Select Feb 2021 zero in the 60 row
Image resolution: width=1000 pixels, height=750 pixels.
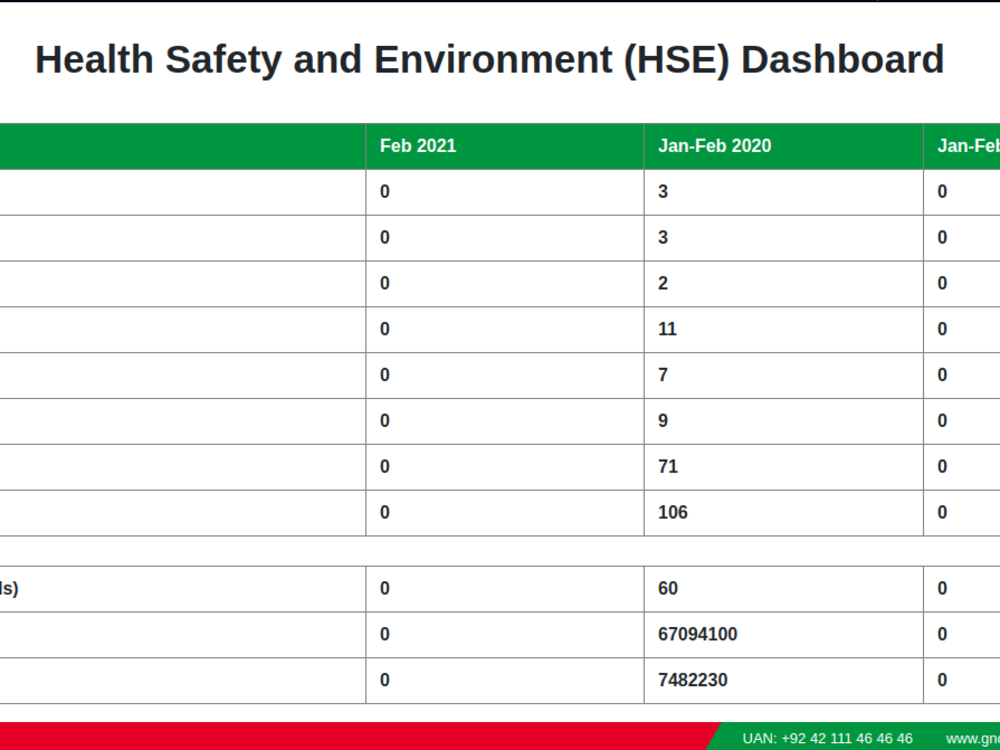(385, 589)
